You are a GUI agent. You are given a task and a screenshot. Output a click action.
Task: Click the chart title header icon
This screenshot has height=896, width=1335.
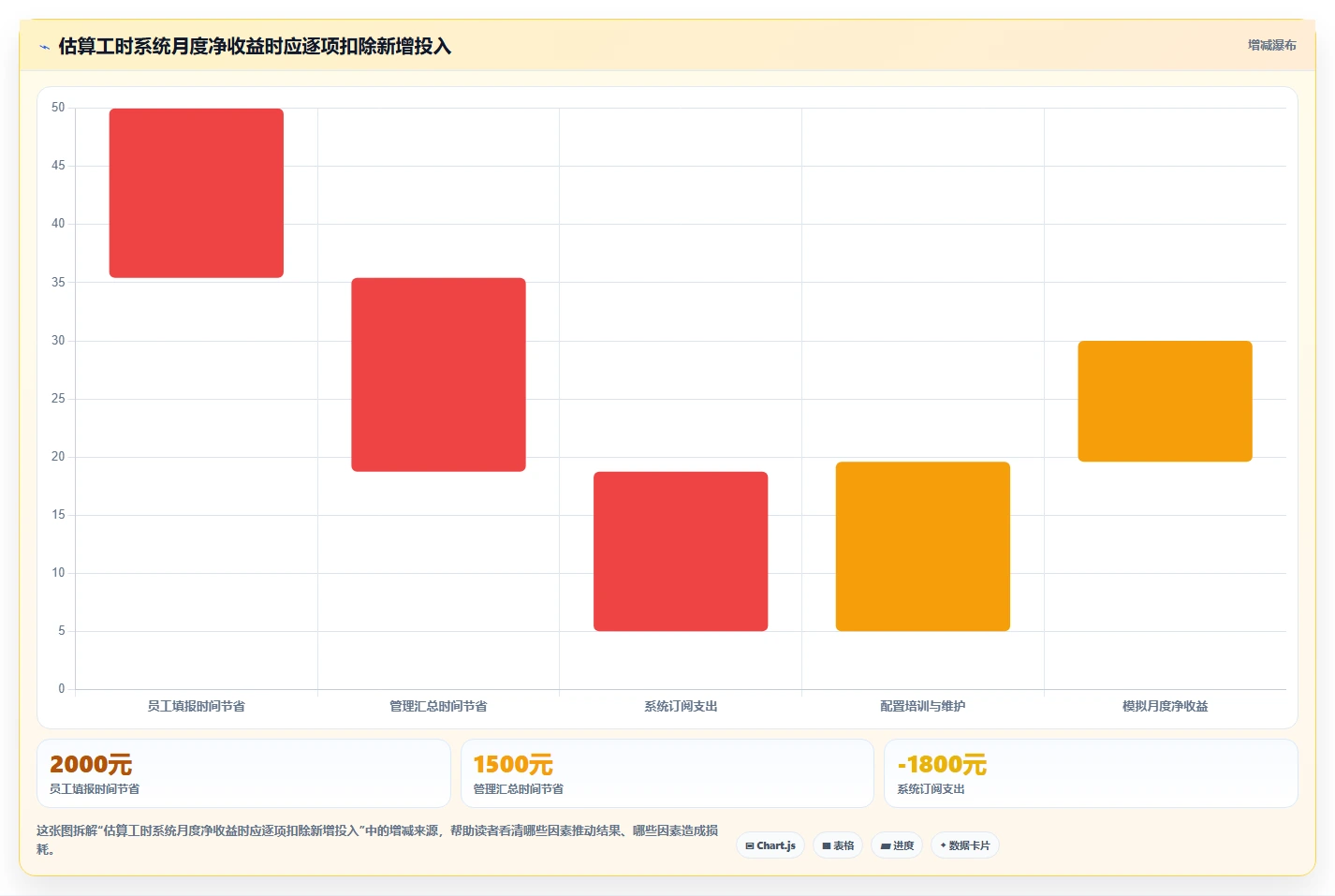point(44,47)
